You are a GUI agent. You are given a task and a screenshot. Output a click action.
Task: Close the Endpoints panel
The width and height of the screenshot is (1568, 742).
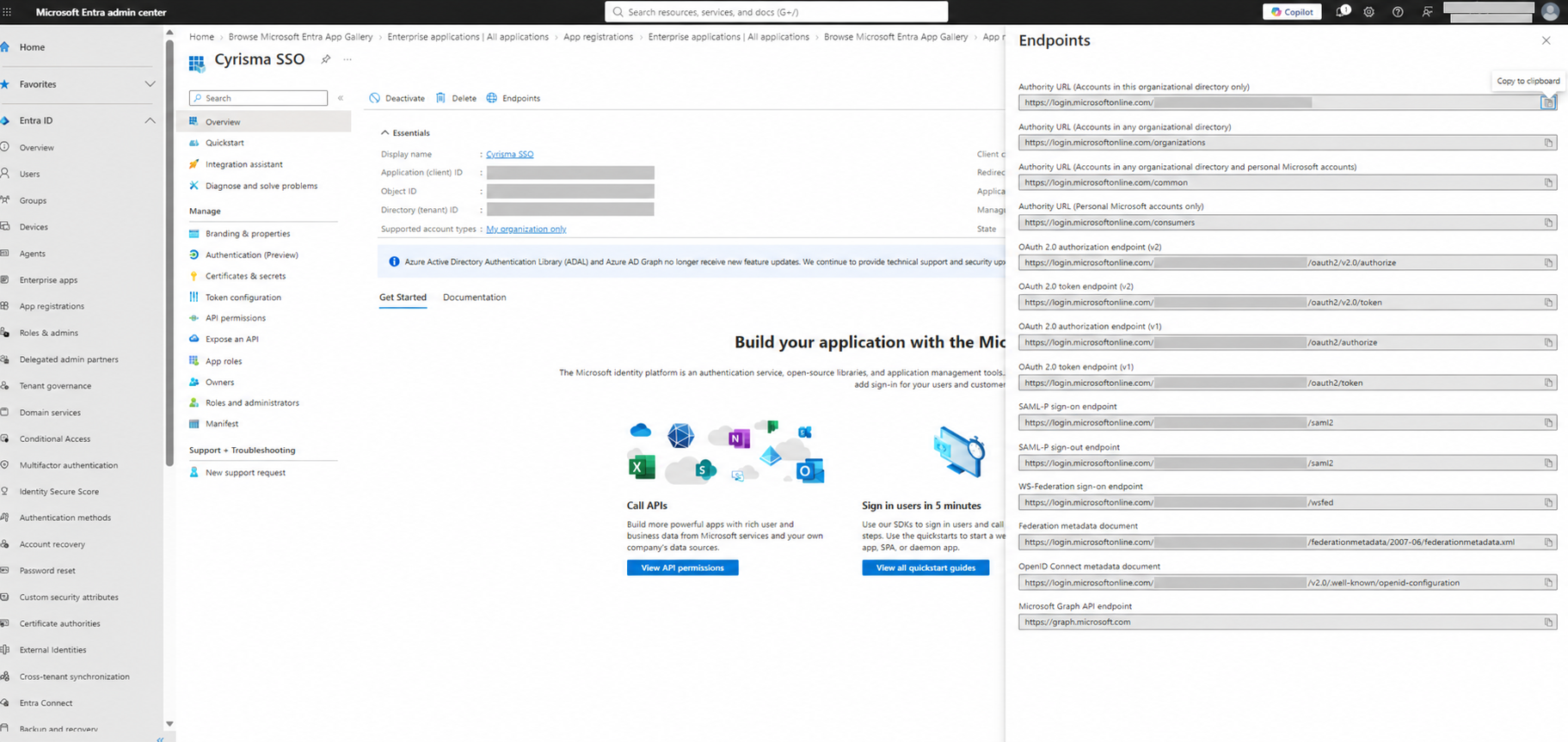click(1546, 40)
